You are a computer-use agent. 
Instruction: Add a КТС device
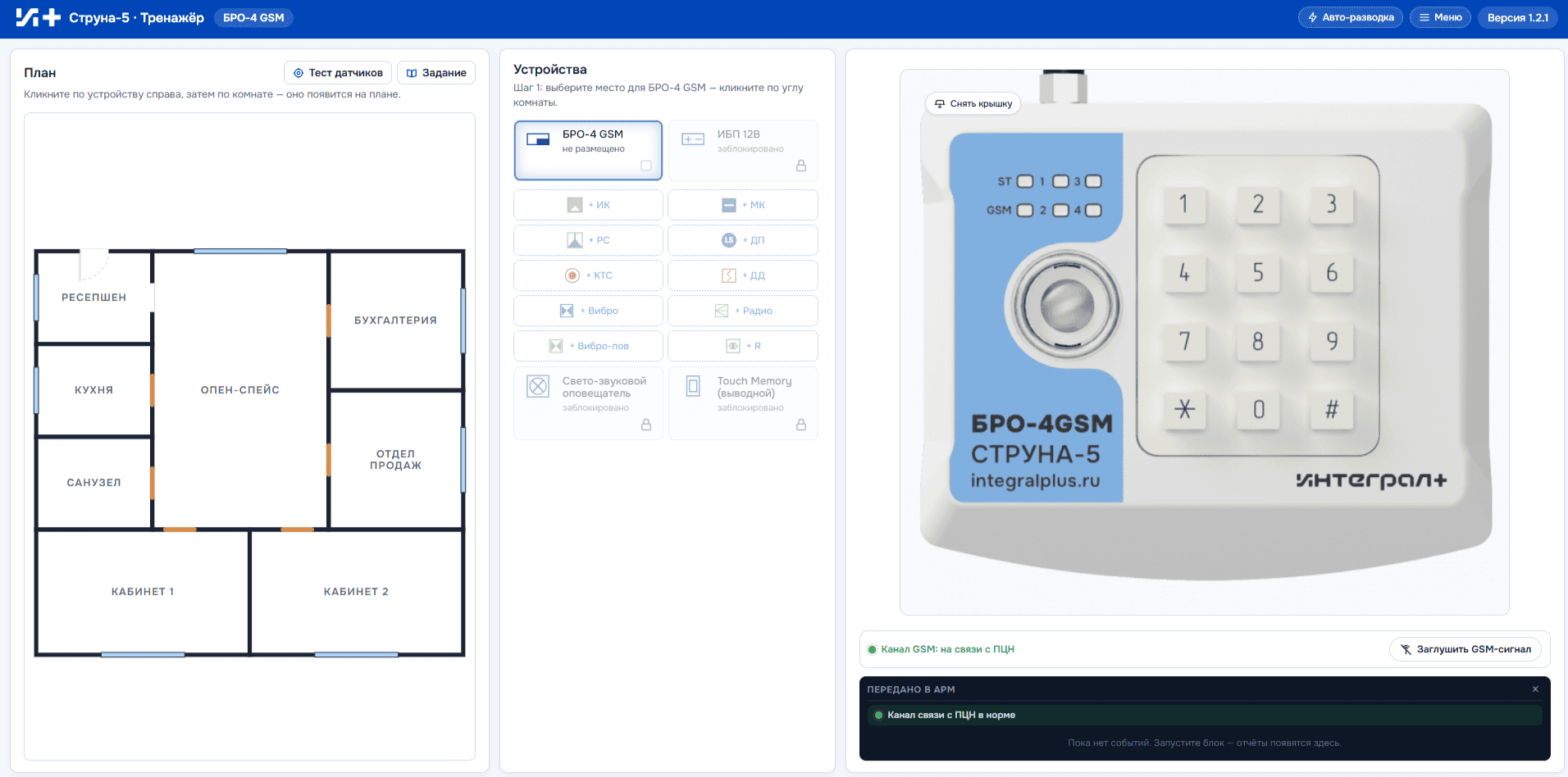pyautogui.click(x=588, y=275)
